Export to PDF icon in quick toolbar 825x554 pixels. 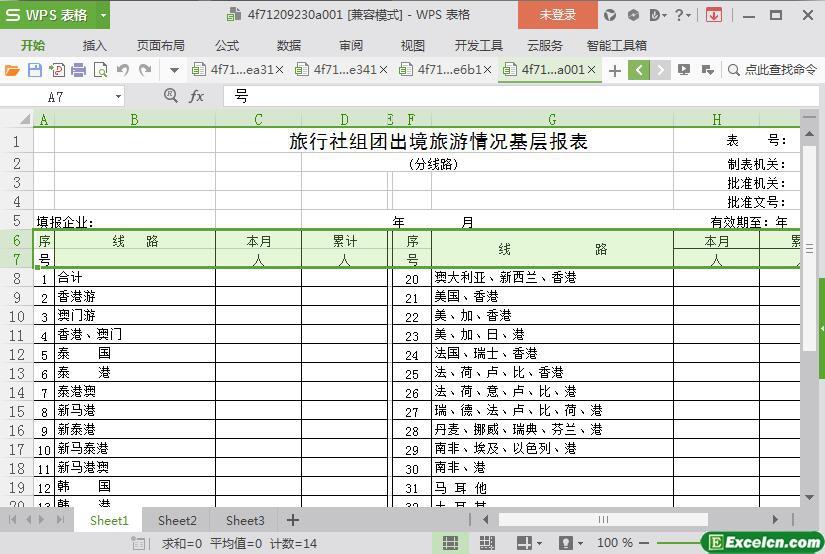pyautogui.click(x=57, y=70)
